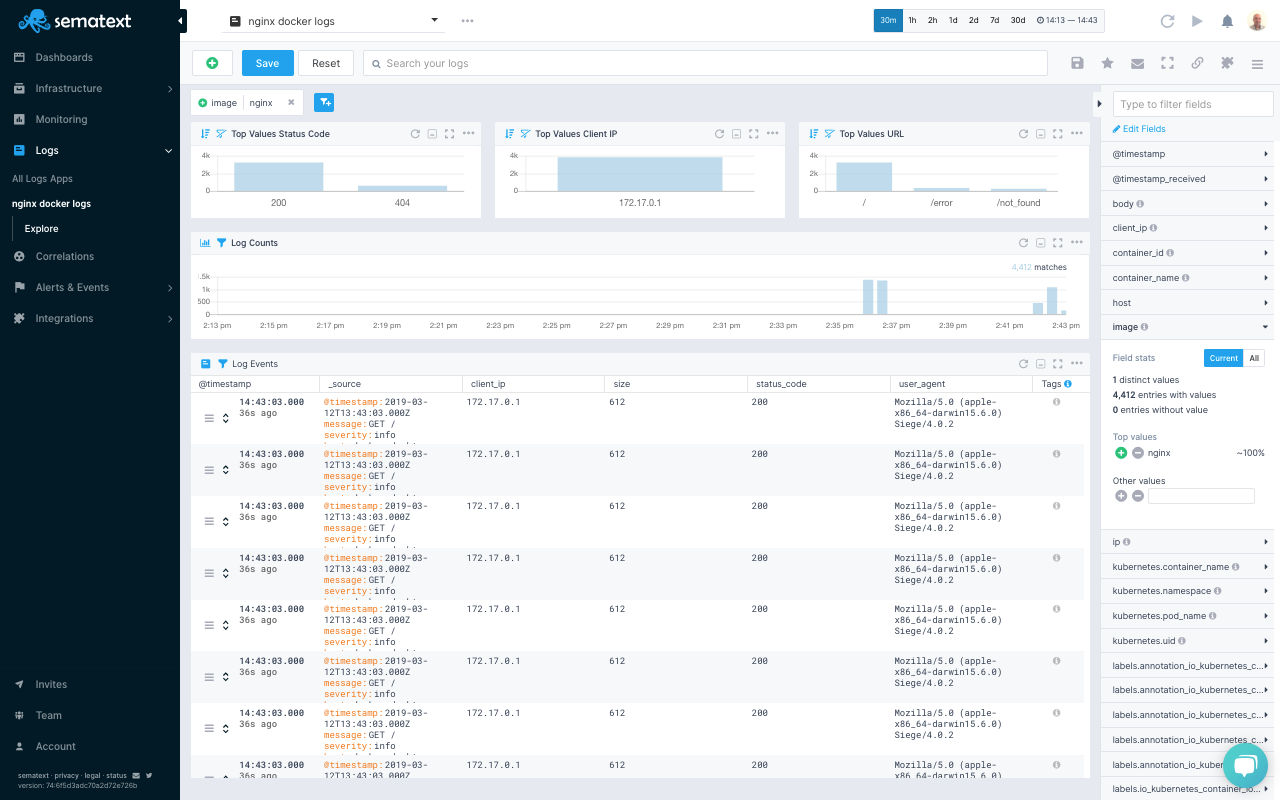Image resolution: width=1280 pixels, height=800 pixels.
Task: Click the 200 status code bar
Action: [x=278, y=176]
